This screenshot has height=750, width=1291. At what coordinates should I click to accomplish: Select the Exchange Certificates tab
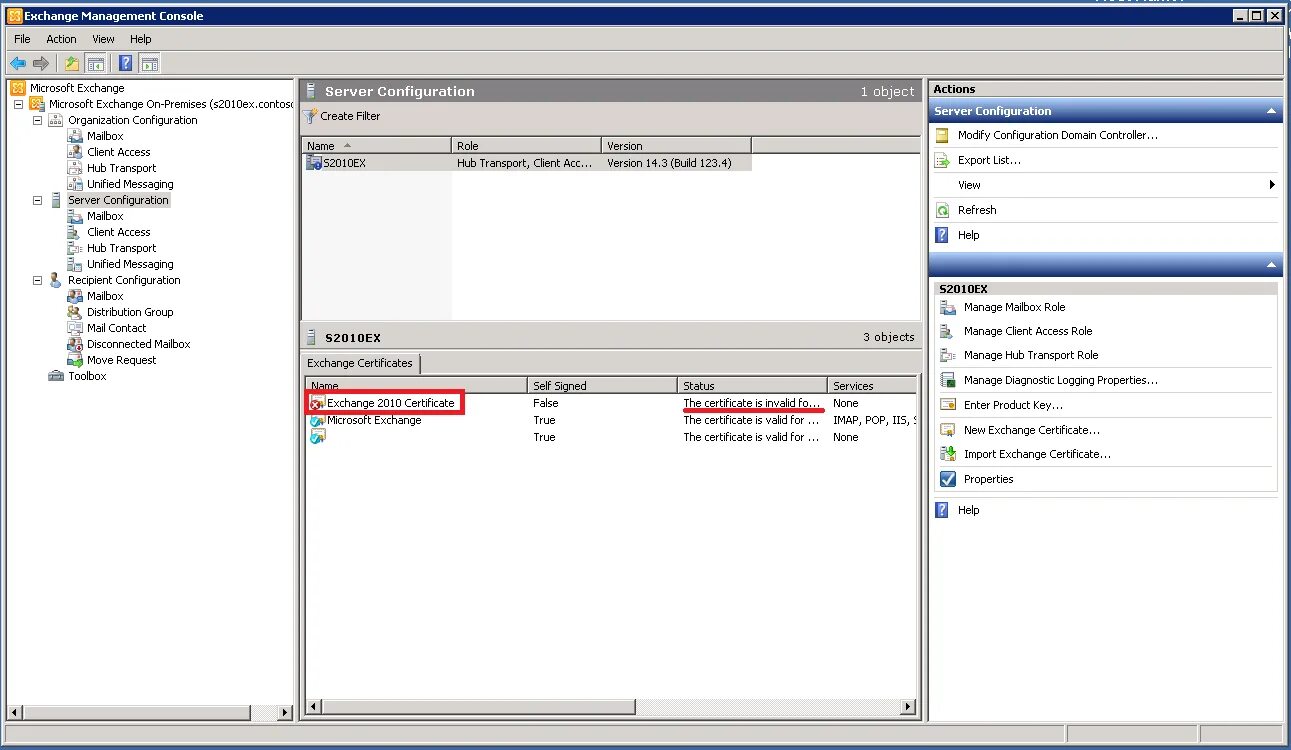[x=360, y=363]
